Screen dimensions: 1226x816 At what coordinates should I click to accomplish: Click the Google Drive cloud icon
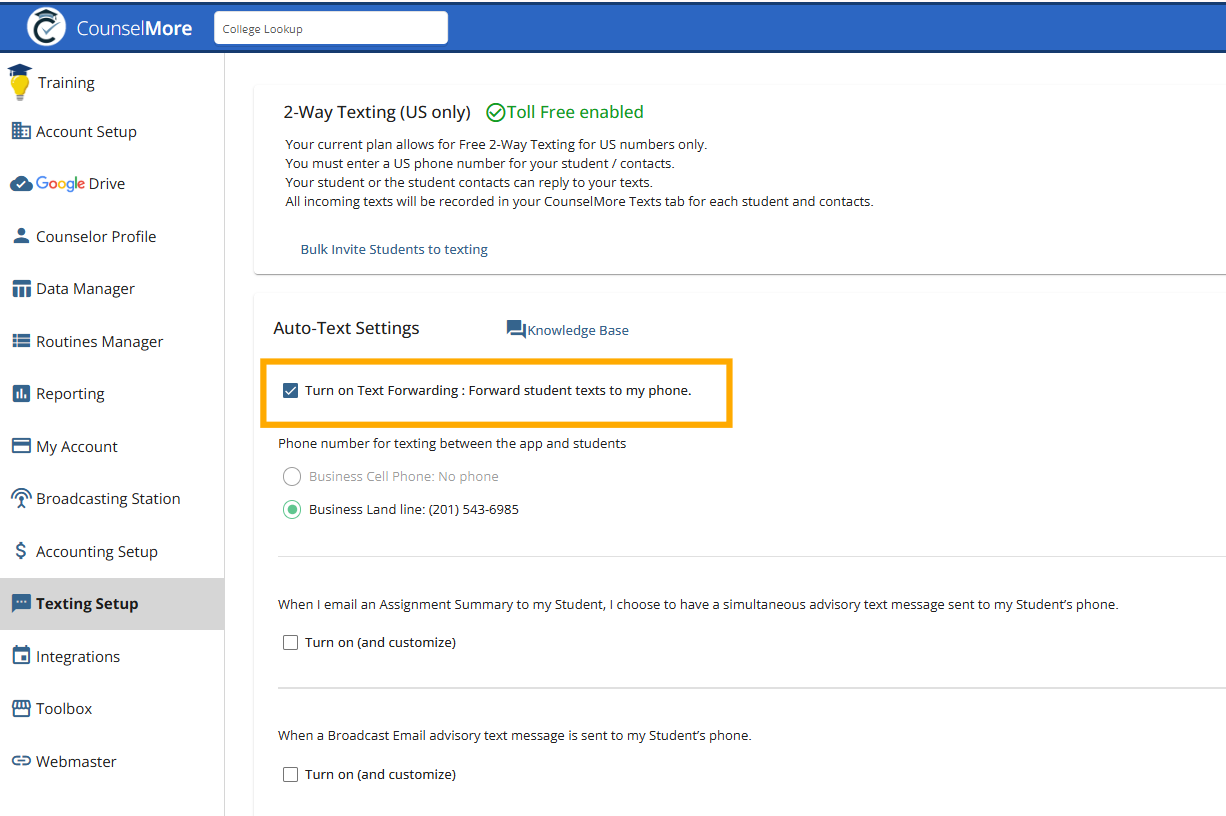pyautogui.click(x=21, y=184)
